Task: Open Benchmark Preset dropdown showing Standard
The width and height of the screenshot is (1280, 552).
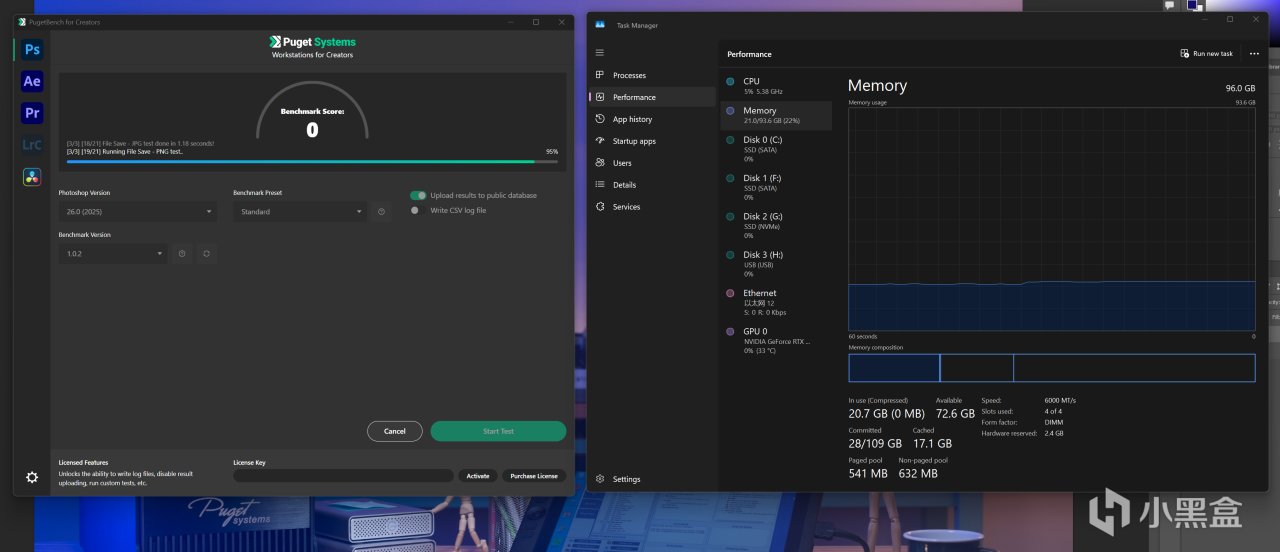Action: click(x=300, y=212)
